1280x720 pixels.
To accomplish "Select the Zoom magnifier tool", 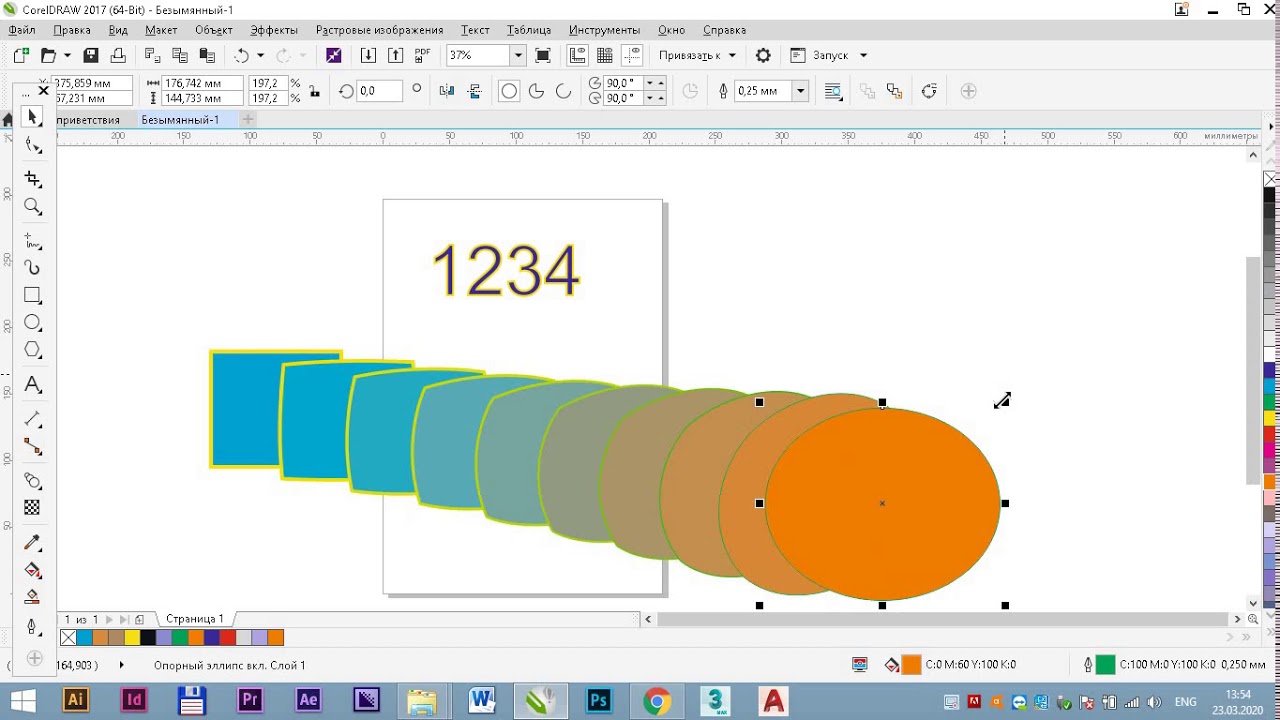I will [x=32, y=207].
